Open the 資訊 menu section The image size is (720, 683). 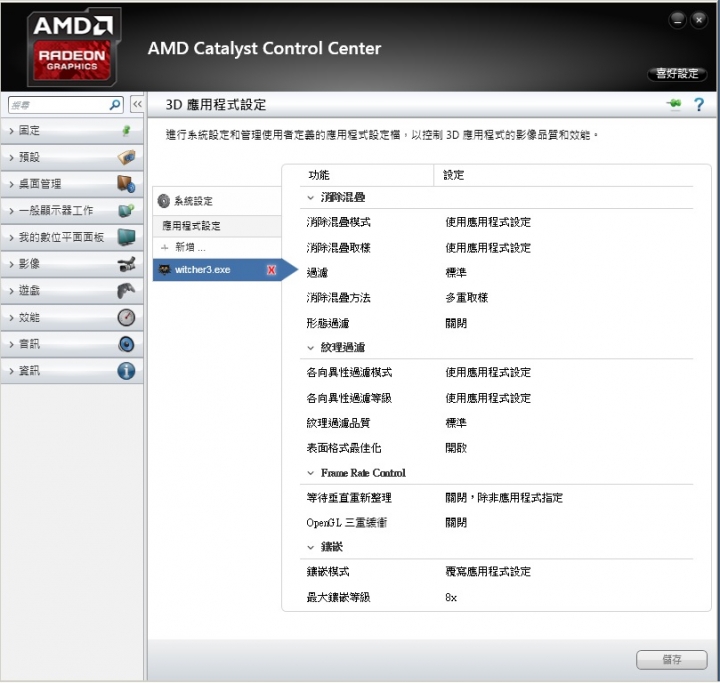[x=72, y=371]
